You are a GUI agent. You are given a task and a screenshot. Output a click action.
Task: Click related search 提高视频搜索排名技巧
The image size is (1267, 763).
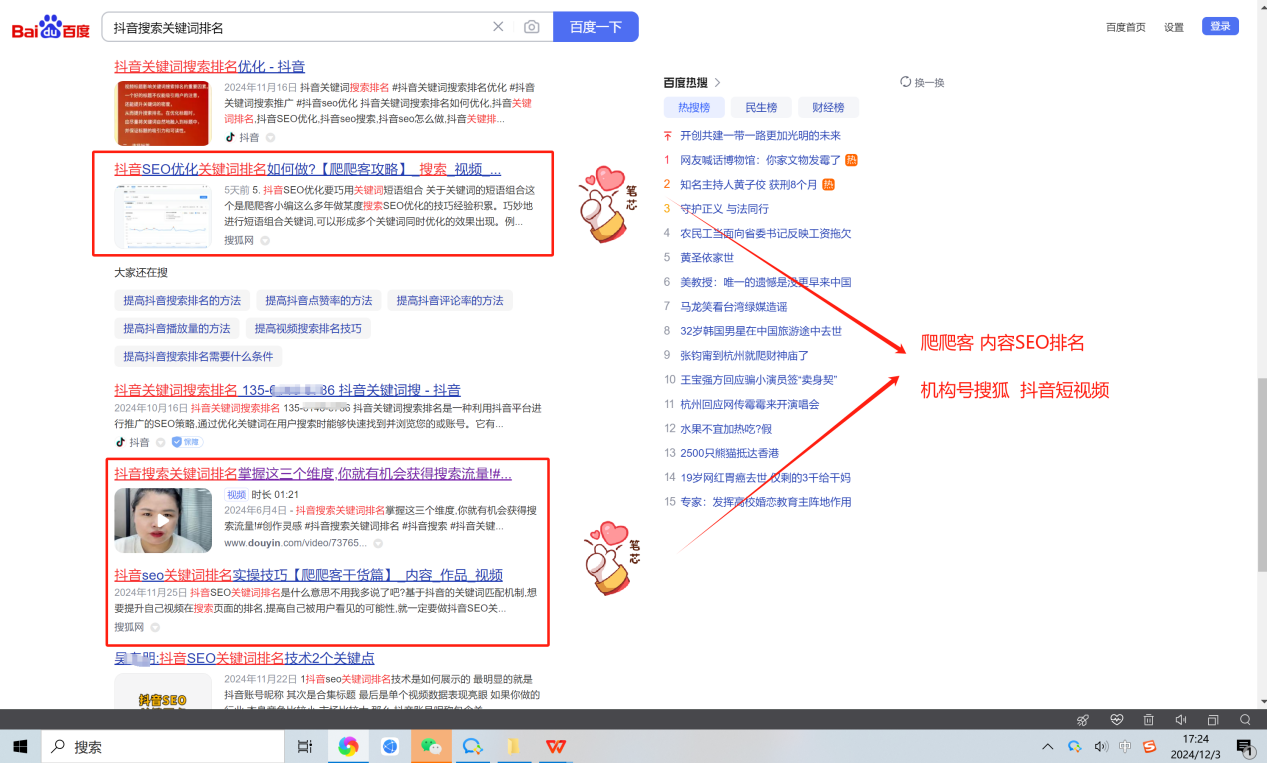coord(308,328)
